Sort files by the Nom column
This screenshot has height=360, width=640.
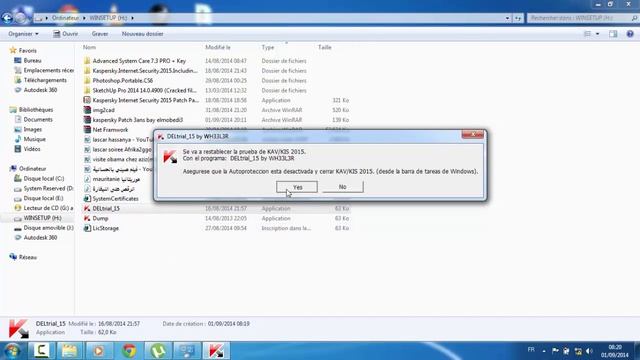pyautogui.click(x=89, y=47)
